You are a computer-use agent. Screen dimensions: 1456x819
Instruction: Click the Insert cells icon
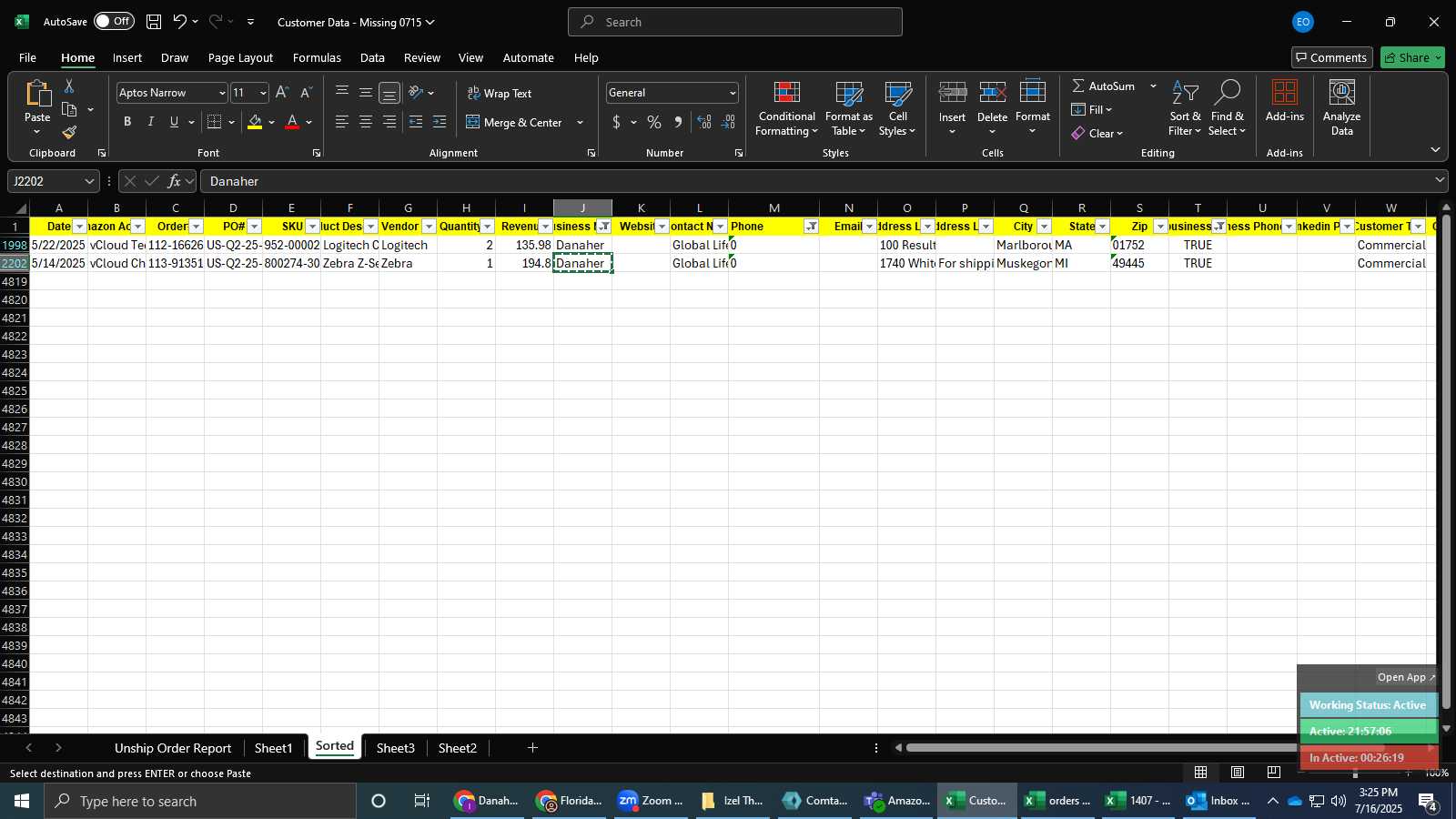(x=953, y=93)
